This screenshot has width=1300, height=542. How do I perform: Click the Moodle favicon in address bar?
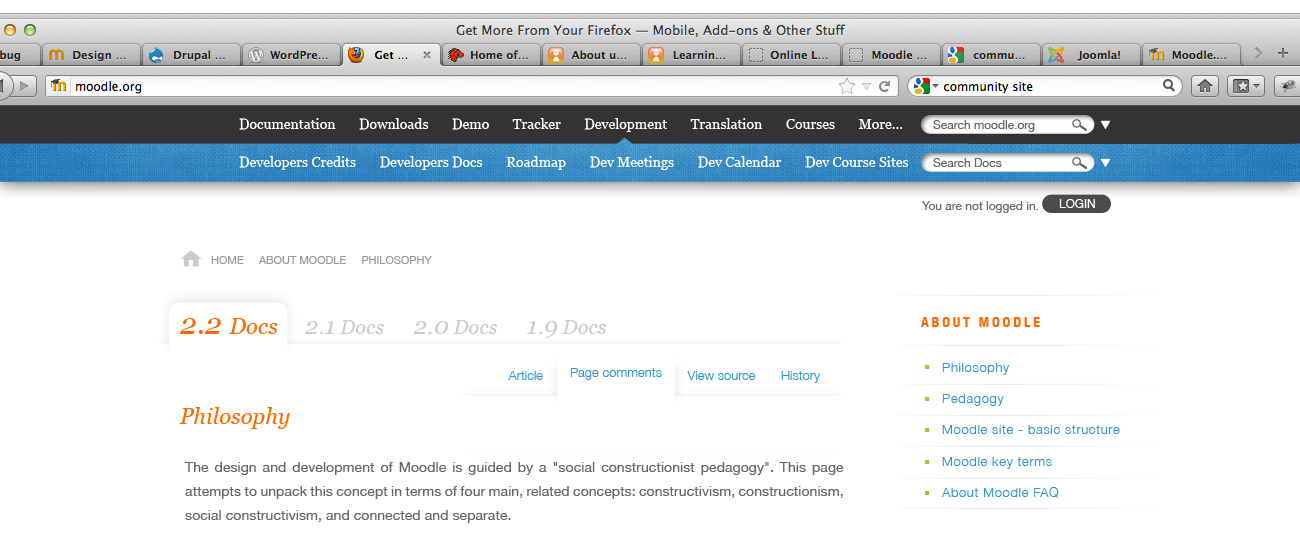tap(59, 86)
